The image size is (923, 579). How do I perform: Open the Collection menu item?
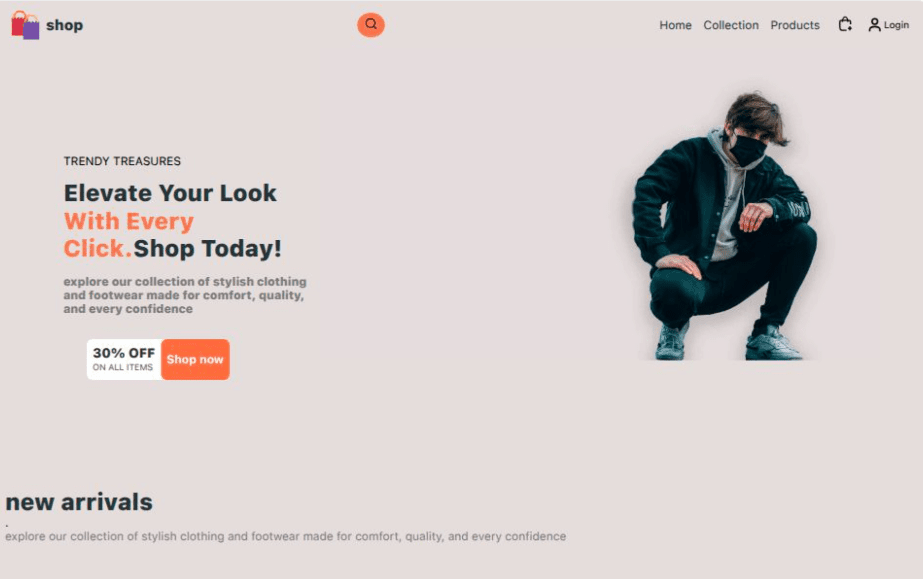[x=731, y=25]
